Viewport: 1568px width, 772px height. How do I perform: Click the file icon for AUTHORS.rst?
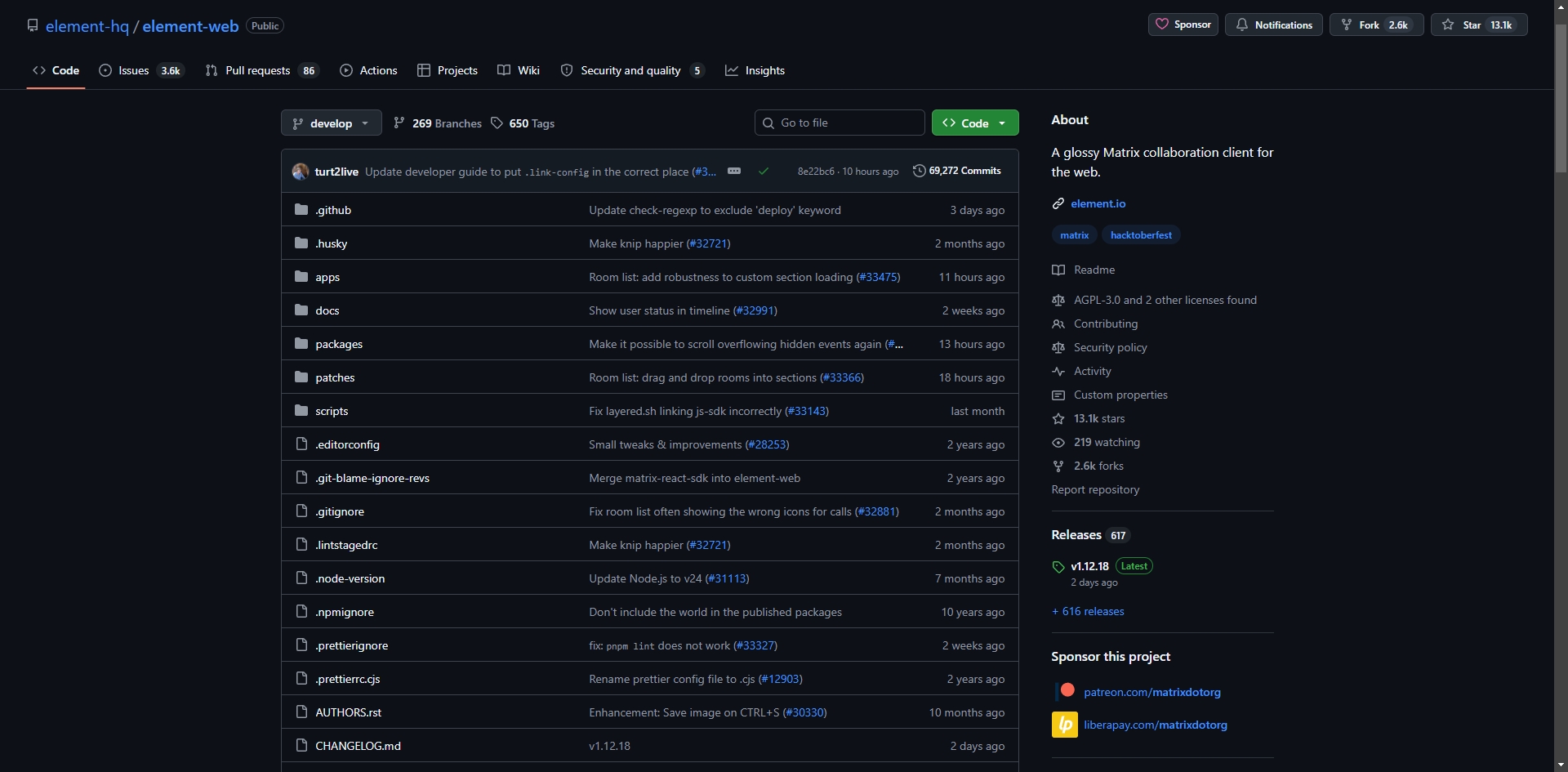(x=301, y=712)
